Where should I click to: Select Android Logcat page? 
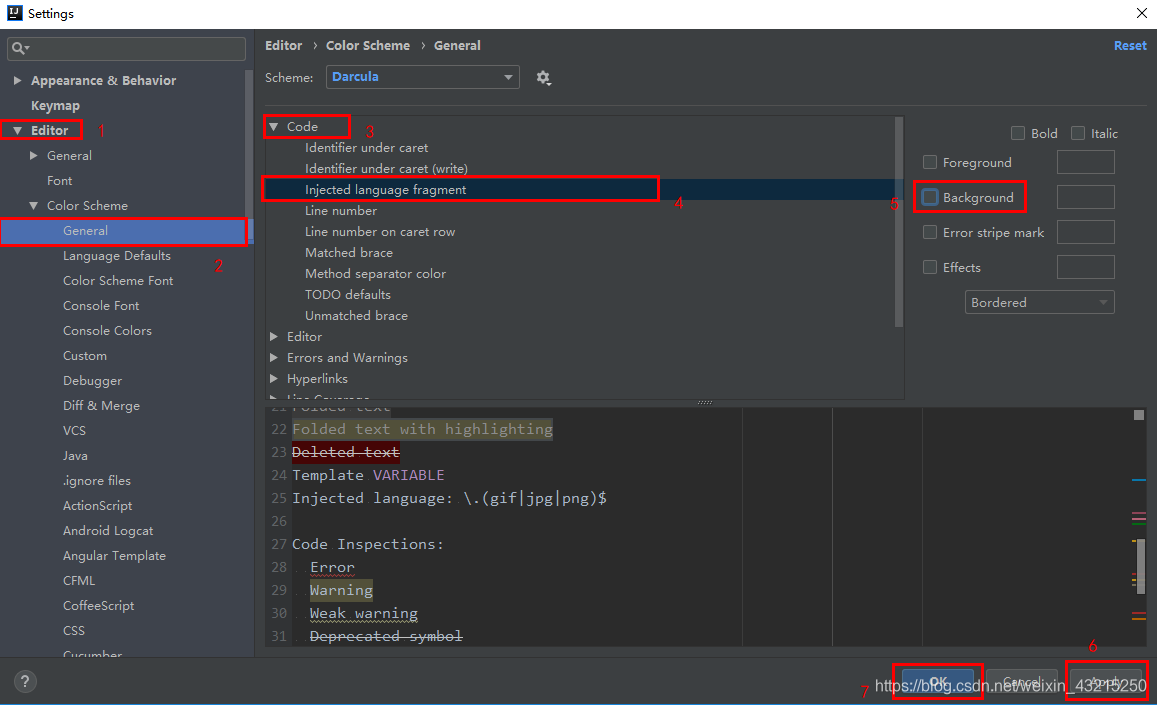[108, 532]
